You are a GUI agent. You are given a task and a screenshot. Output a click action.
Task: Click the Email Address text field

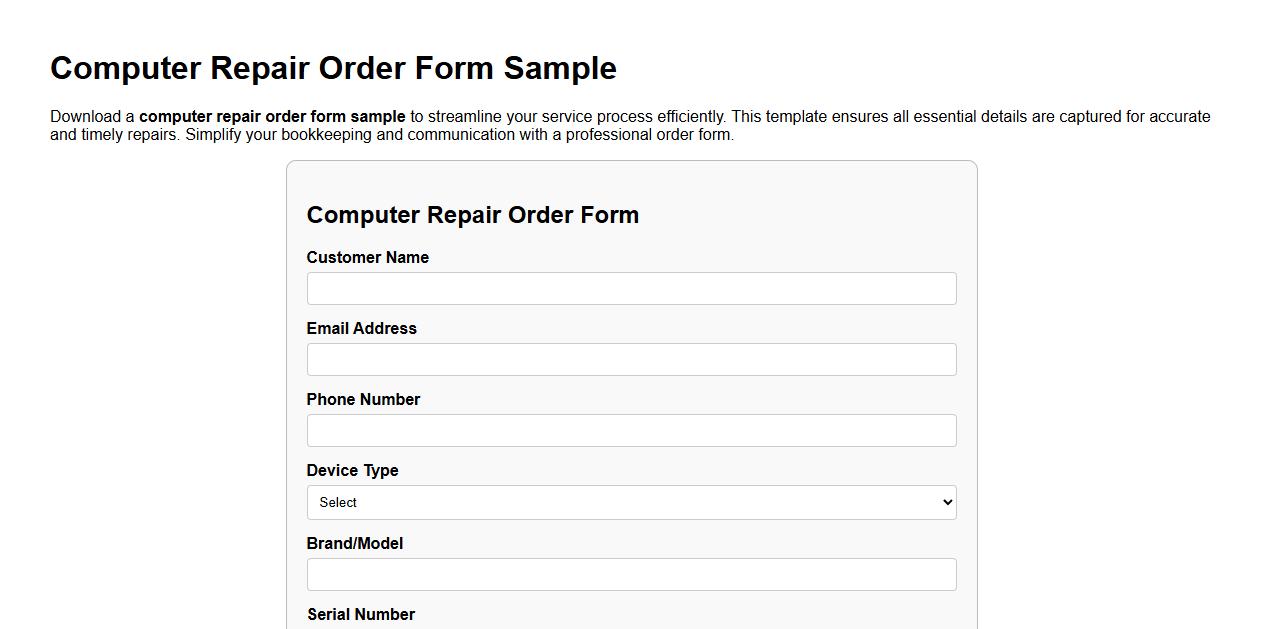(x=631, y=359)
